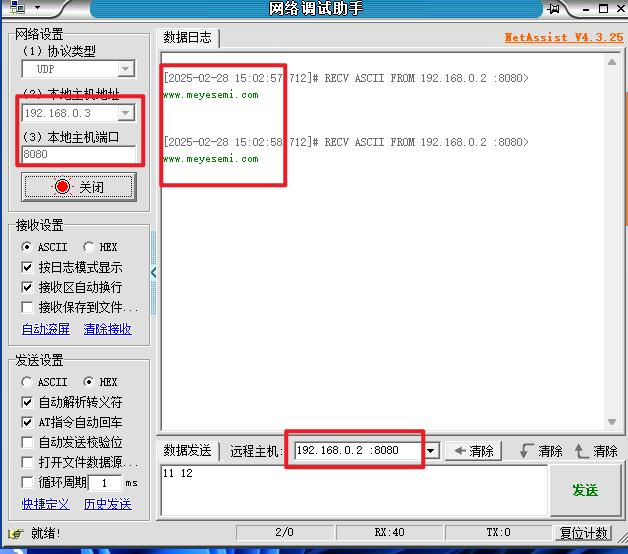Click the 清除接收 link

(108, 329)
